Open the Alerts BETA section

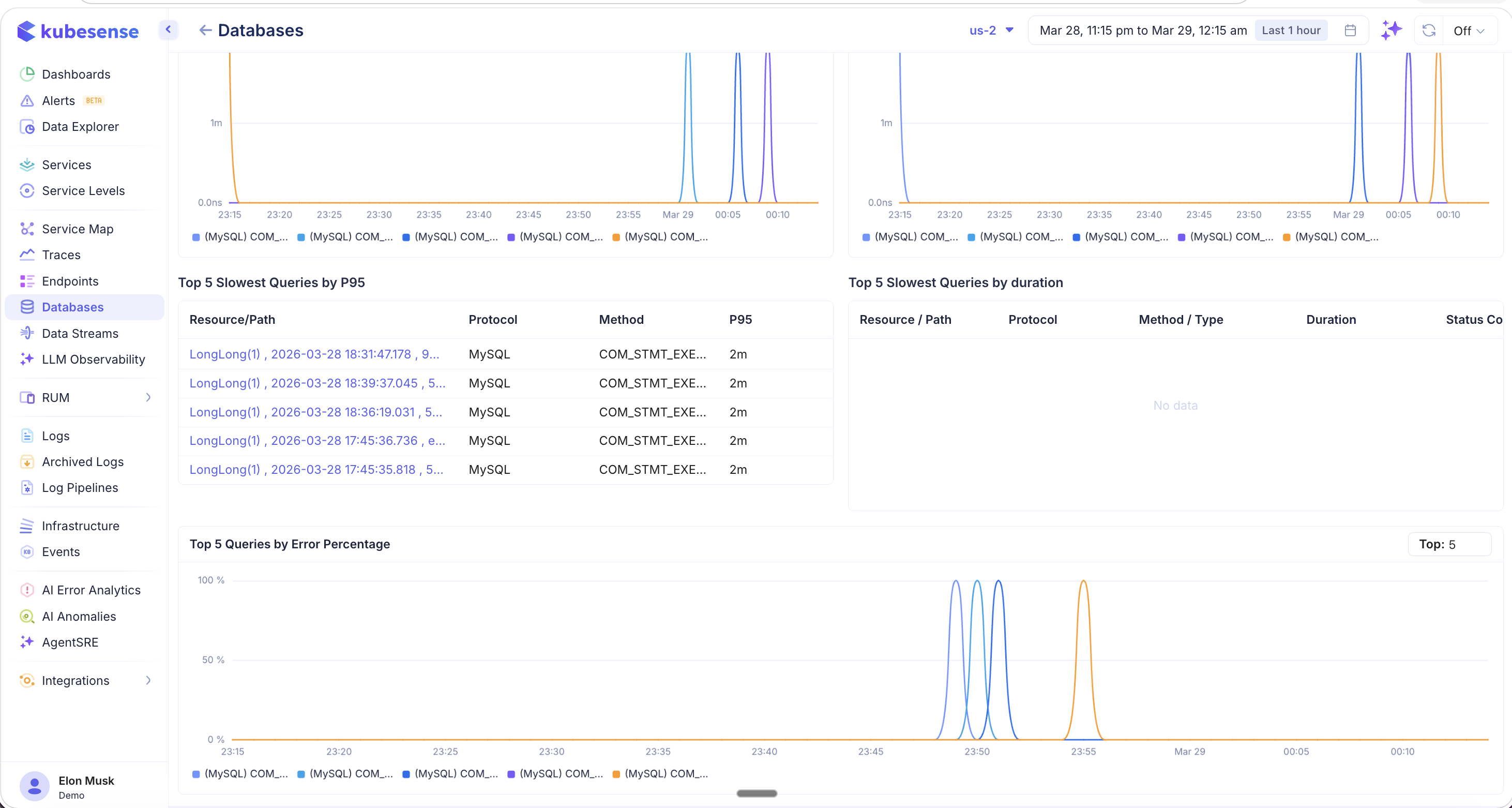pyautogui.click(x=58, y=100)
